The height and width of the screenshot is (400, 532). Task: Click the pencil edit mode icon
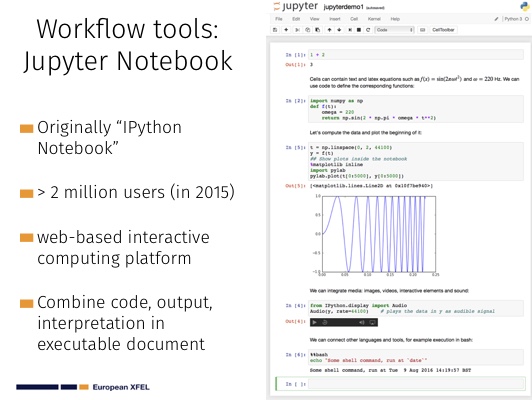(x=496, y=19)
